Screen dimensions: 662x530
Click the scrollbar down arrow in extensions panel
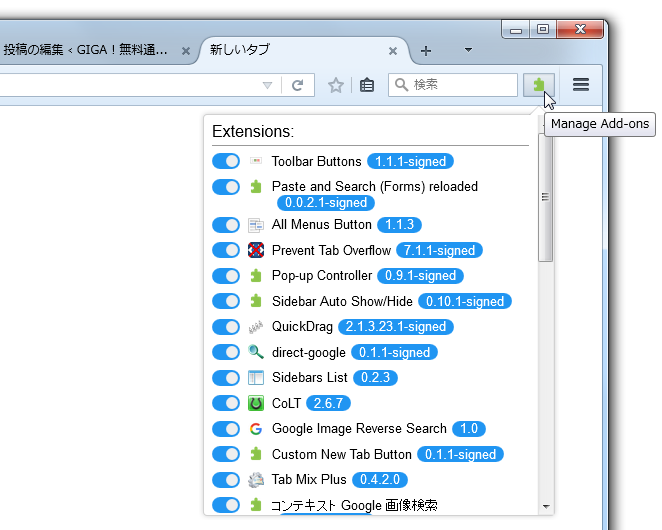546,506
